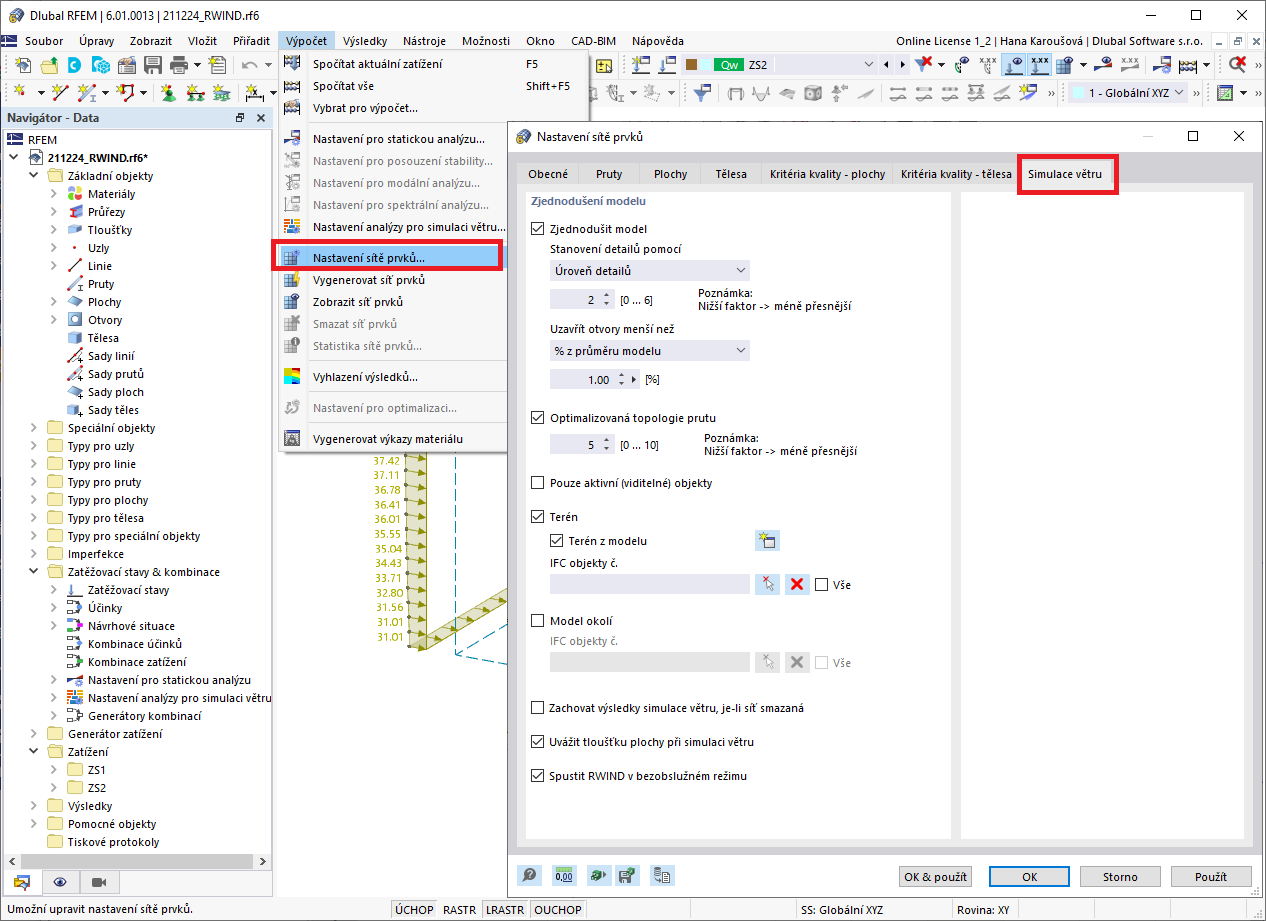Image resolution: width=1266 pixels, height=921 pixels.
Task: Switch to the Pruty tab
Action: click(x=608, y=173)
